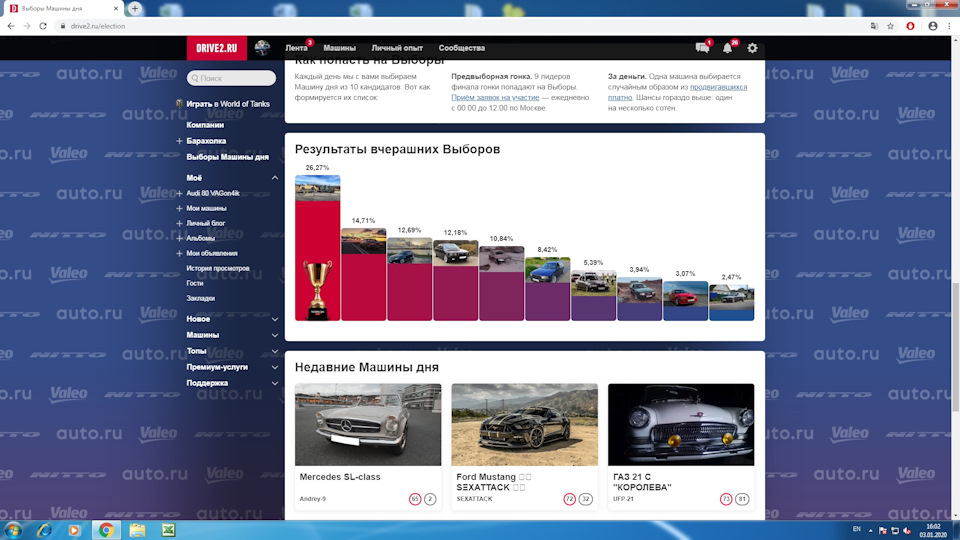Image resolution: width=960 pixels, height=540 pixels.
Task: Open the Mercedes SL-class car photo
Action: click(368, 424)
